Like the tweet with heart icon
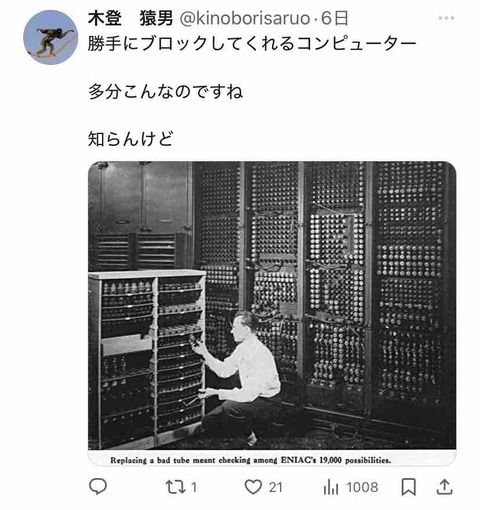 click(253, 487)
